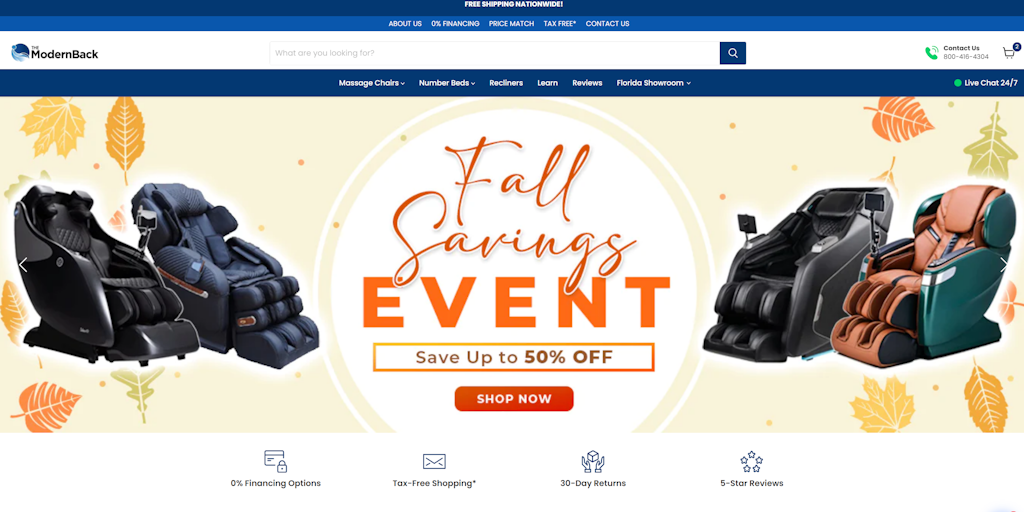
Task: Open the Price Match link
Action: (x=511, y=24)
